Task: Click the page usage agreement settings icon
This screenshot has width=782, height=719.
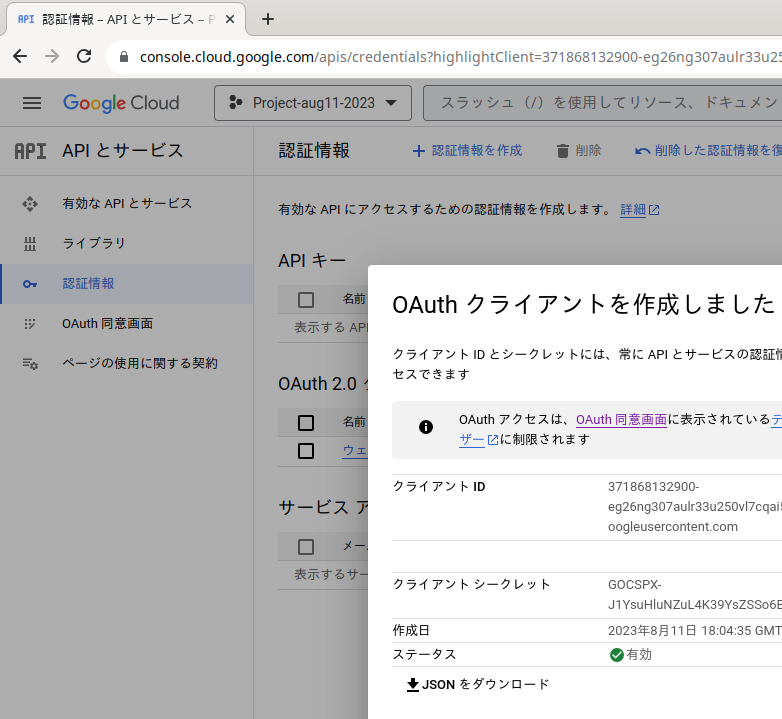Action: [x=30, y=363]
